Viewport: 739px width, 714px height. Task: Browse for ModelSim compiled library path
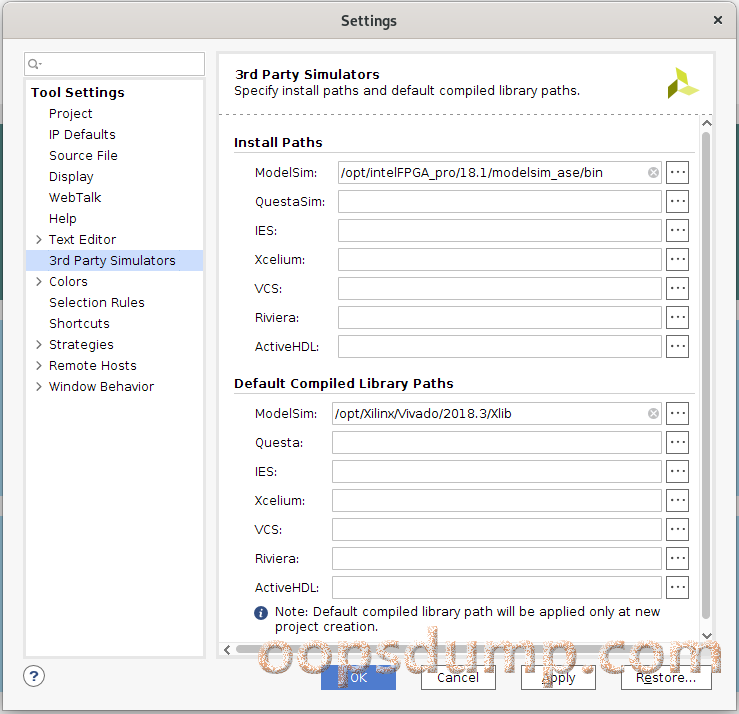[x=677, y=413]
